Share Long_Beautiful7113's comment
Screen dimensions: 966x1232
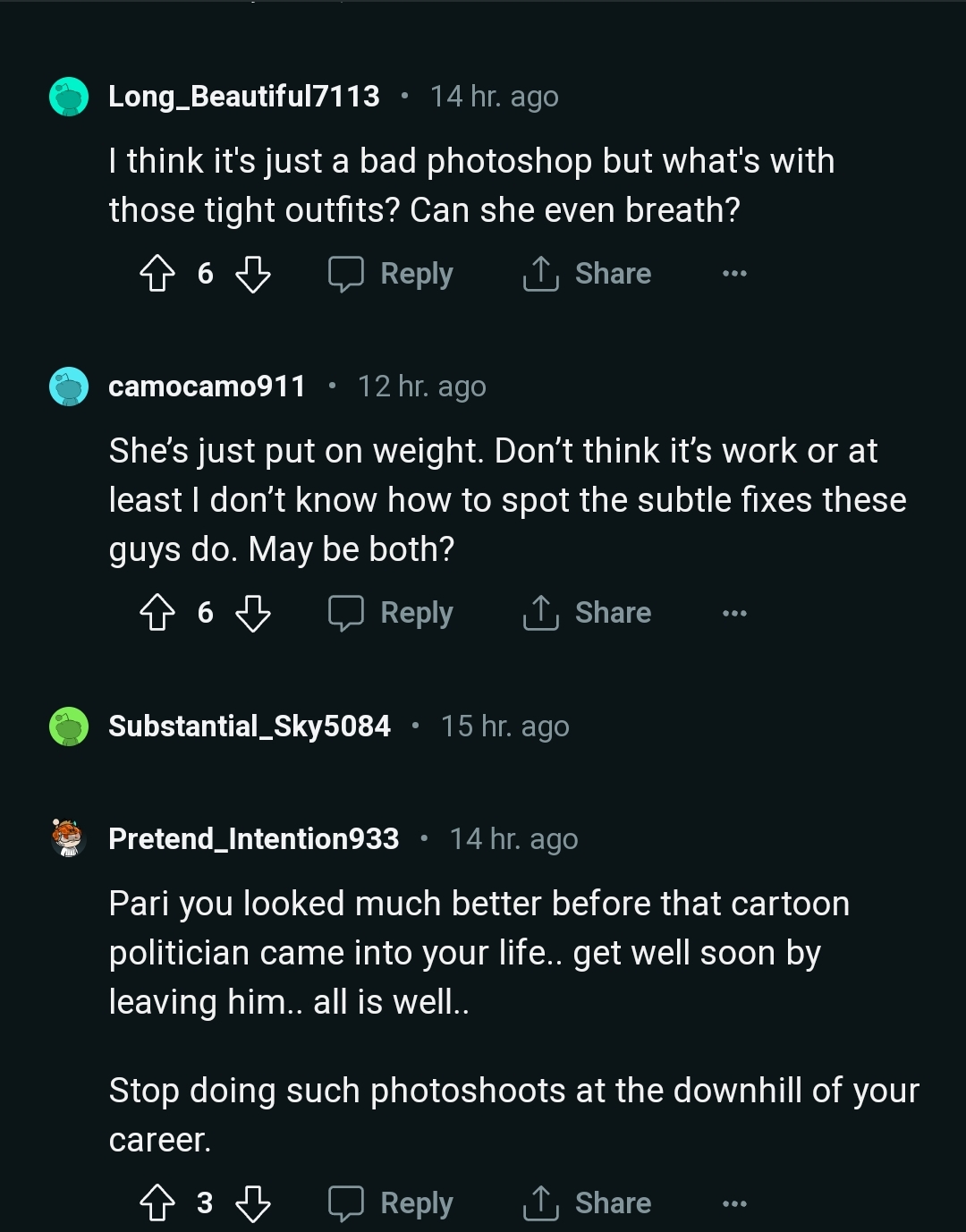click(x=588, y=274)
